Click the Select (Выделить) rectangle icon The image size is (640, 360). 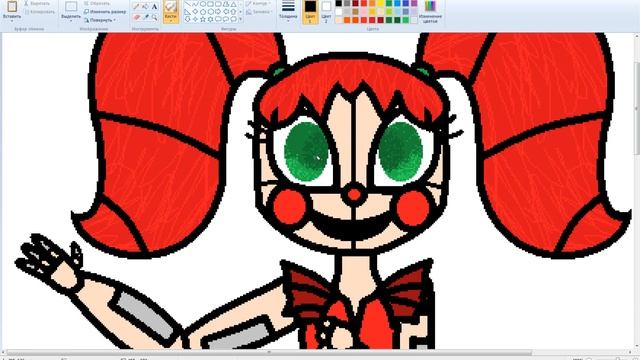pos(71,7)
